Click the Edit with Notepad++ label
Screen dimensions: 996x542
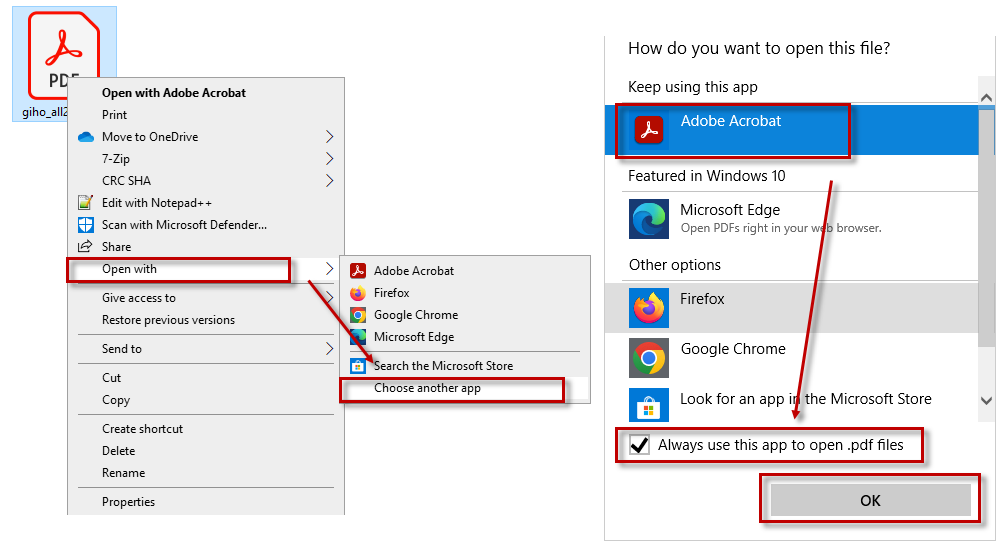(157, 203)
